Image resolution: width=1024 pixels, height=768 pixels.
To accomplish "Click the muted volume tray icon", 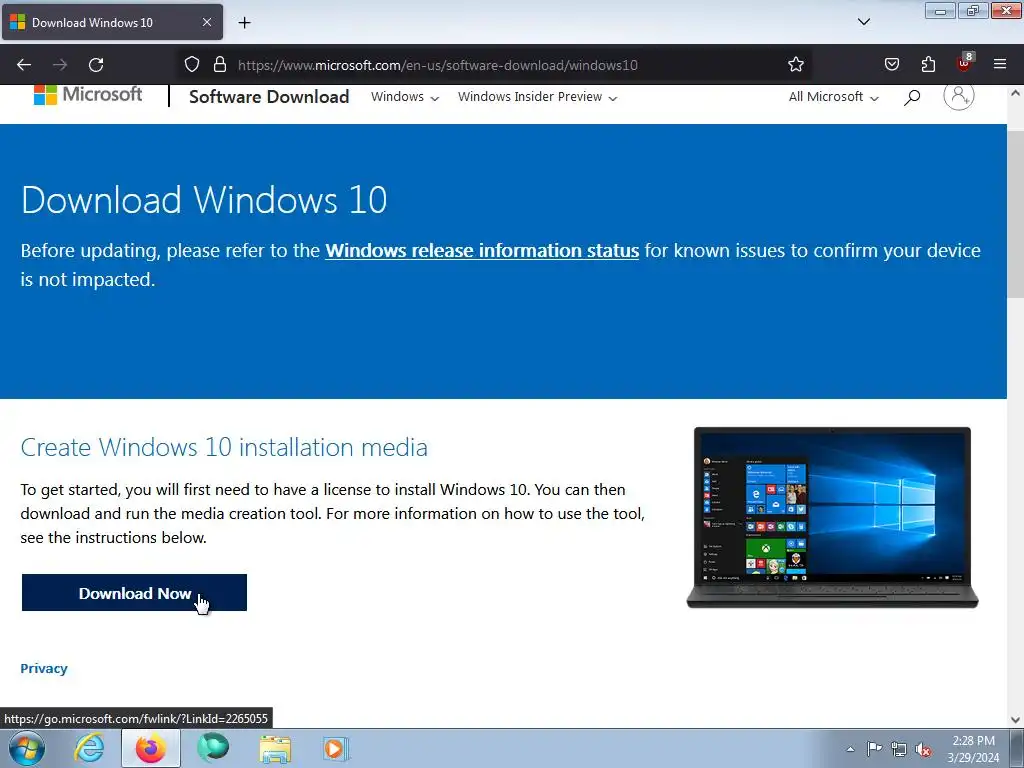I will pyautogui.click(x=923, y=750).
